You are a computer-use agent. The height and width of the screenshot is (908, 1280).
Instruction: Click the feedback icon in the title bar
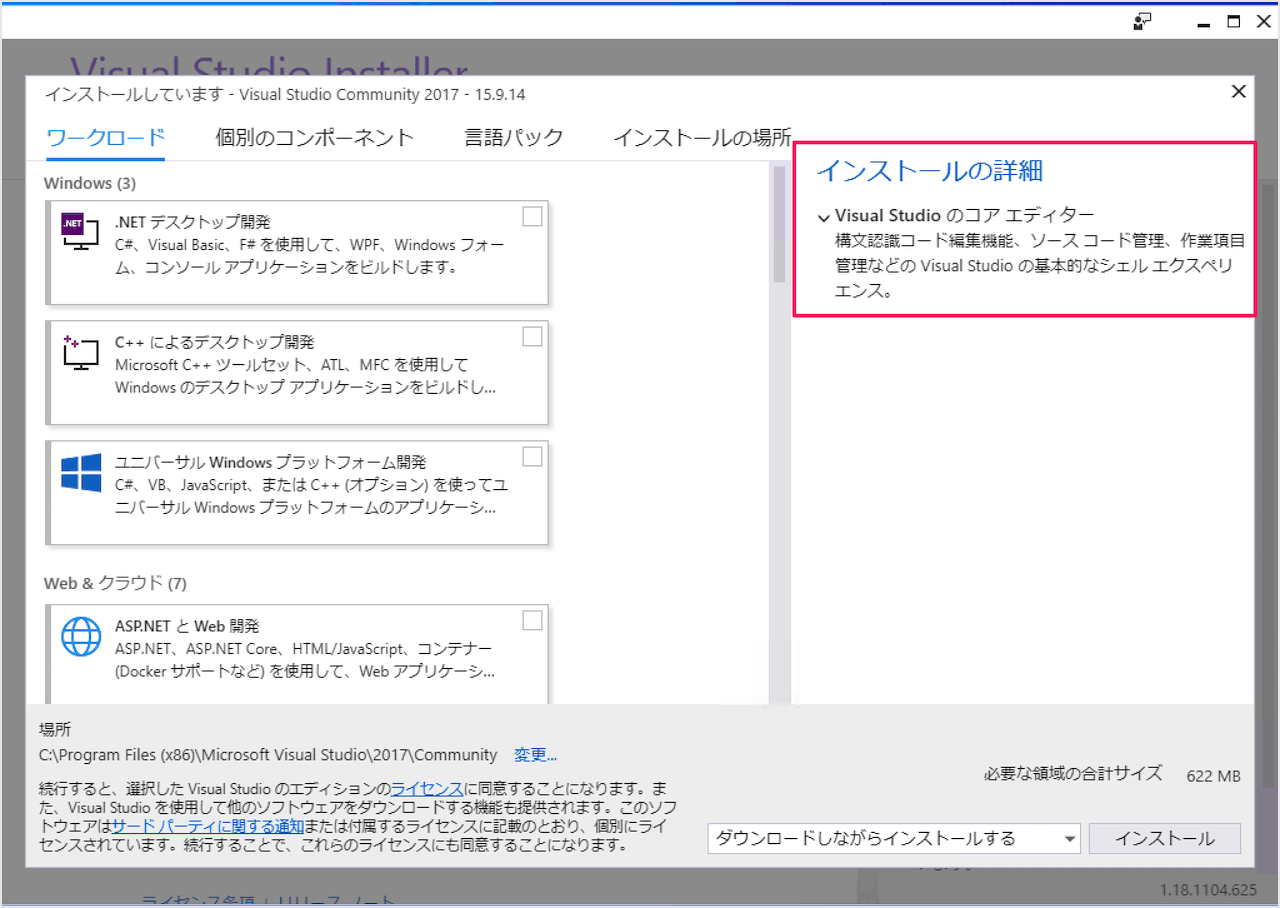(x=1142, y=21)
